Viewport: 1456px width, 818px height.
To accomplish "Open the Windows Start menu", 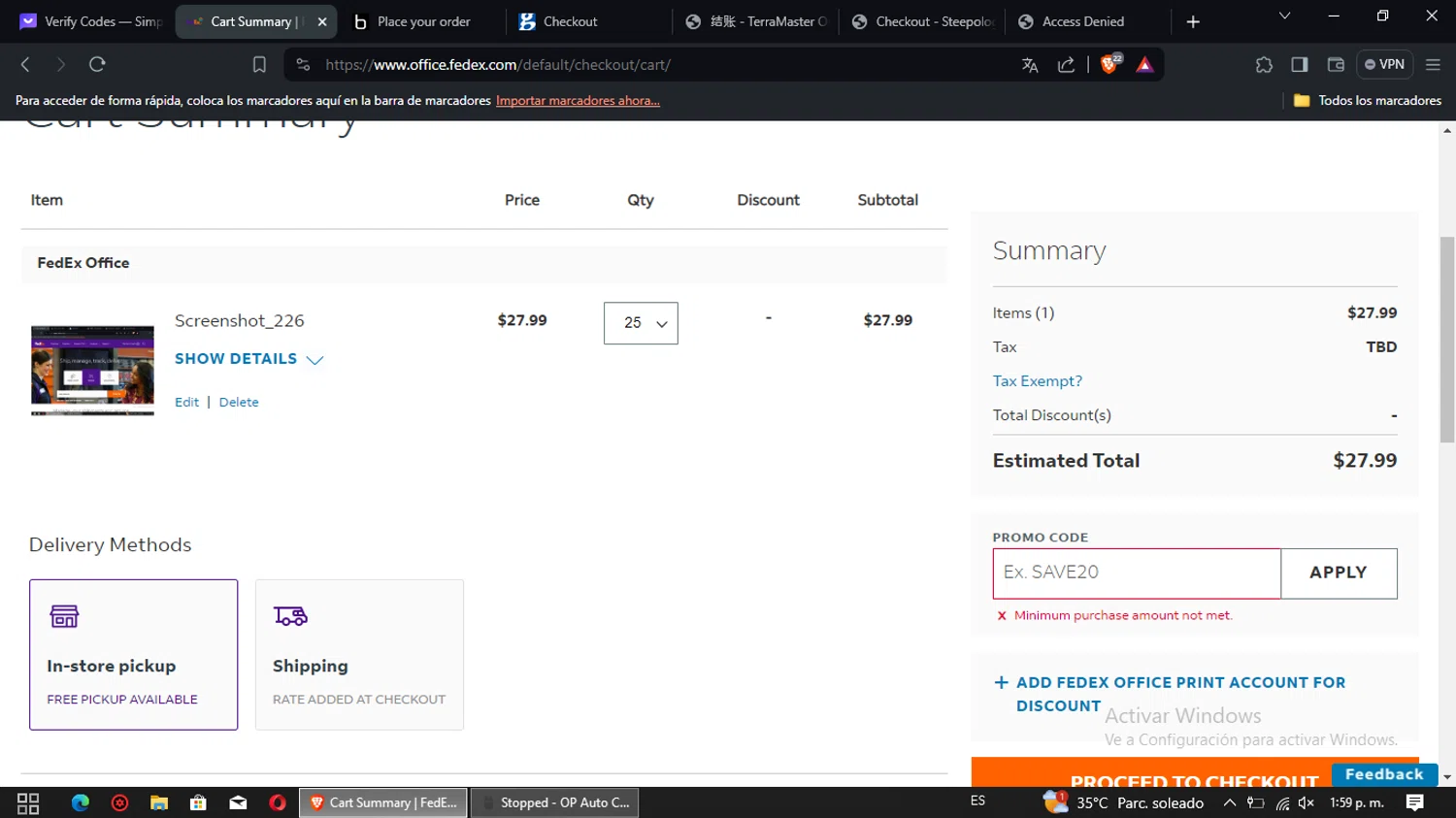I will pyautogui.click(x=28, y=802).
